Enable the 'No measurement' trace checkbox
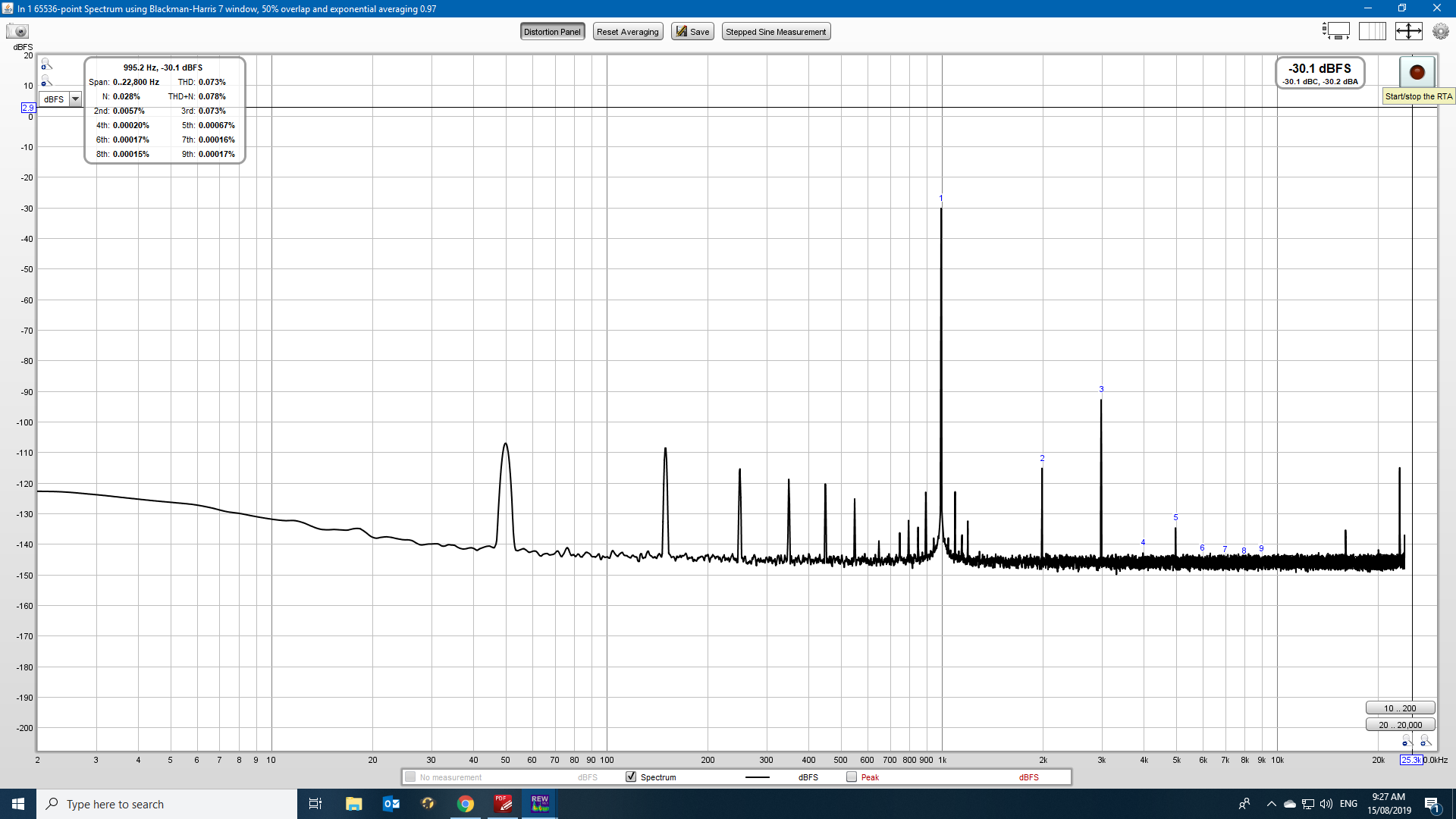Image resolution: width=1456 pixels, height=819 pixels. click(x=410, y=777)
